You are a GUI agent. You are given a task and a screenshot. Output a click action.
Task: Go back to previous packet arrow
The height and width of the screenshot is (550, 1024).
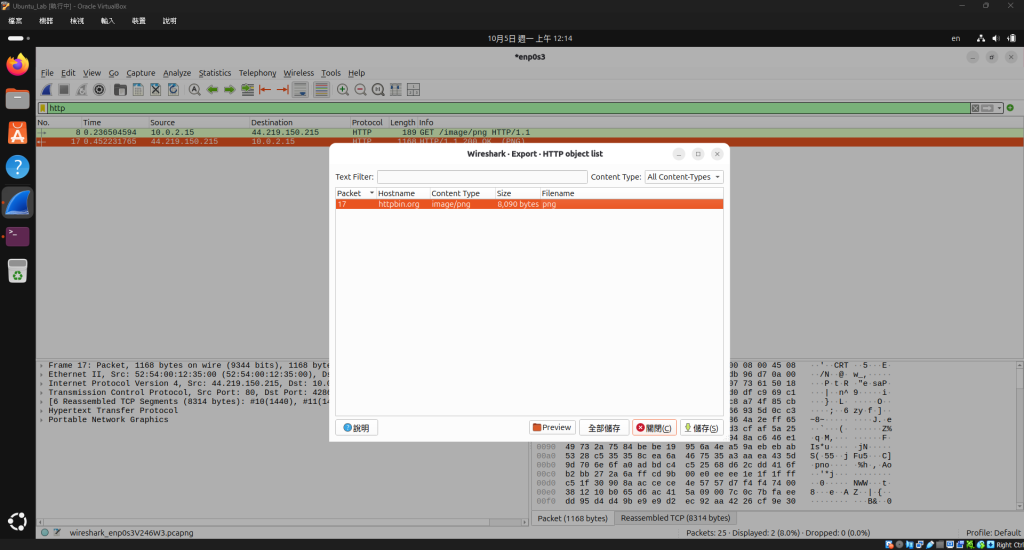point(212,89)
